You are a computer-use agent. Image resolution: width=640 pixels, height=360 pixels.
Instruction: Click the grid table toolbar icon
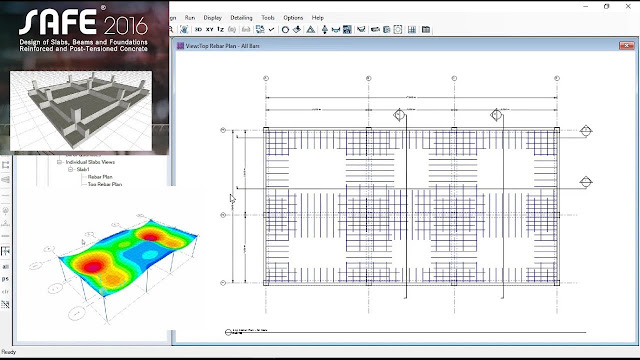[x=412, y=29]
